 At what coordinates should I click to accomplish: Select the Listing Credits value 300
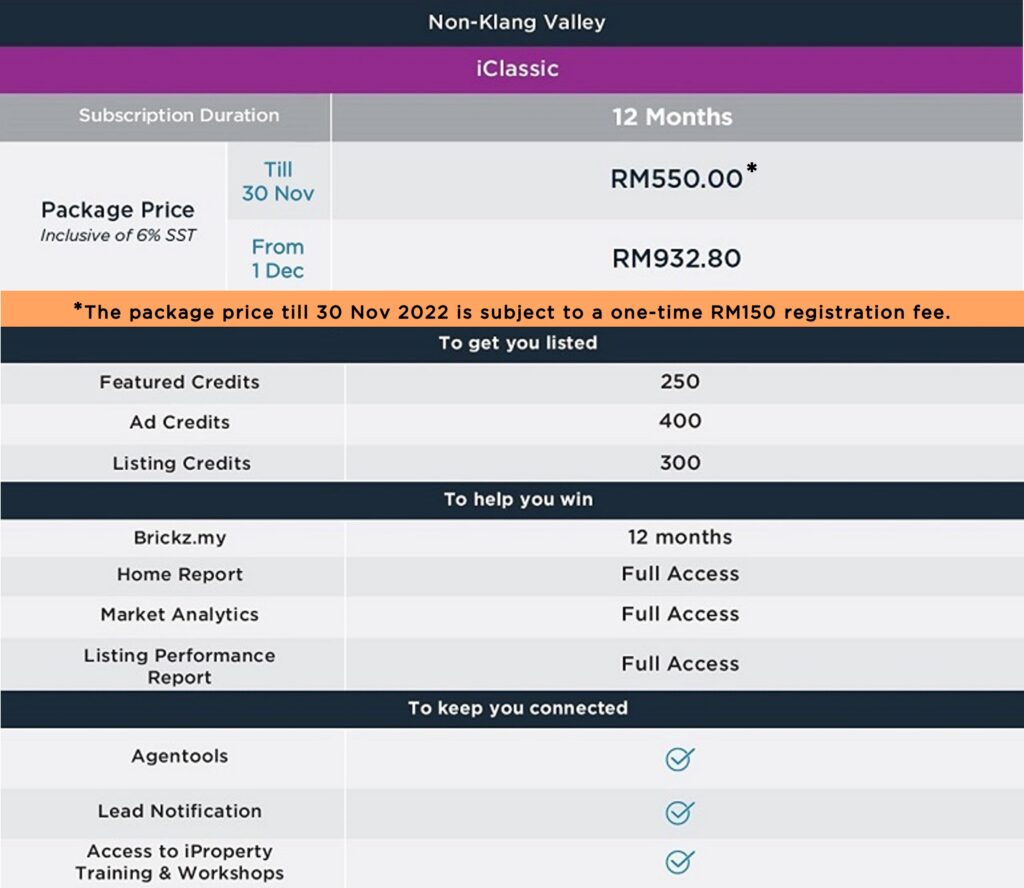tap(680, 463)
